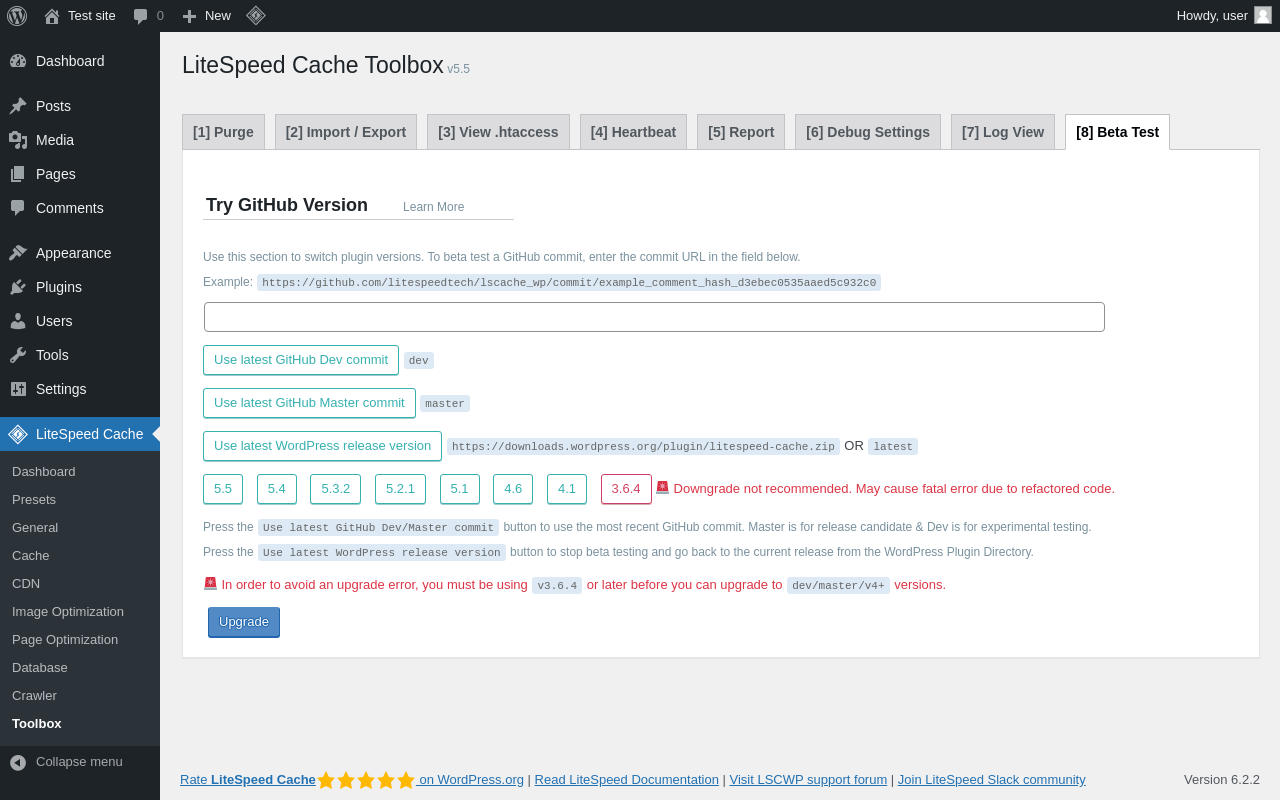Click the blue Upgrade button
The image size is (1280, 800).
point(244,622)
